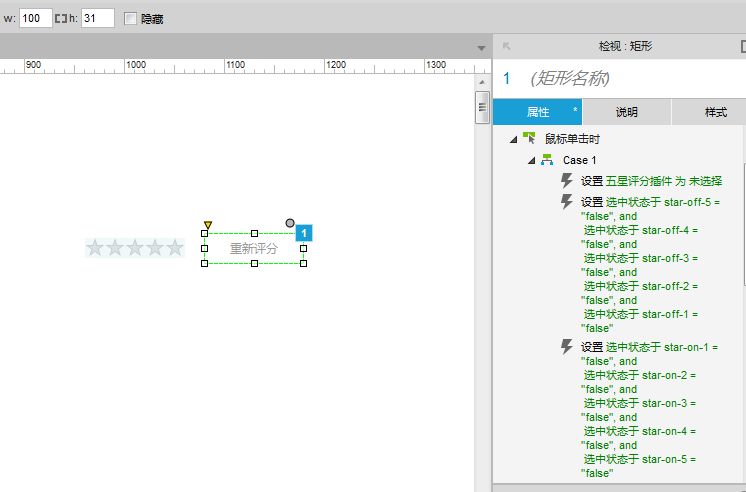The height and width of the screenshot is (492, 746).
Task: Click the canvas vertical scrollbar thumb
Action: [482, 107]
